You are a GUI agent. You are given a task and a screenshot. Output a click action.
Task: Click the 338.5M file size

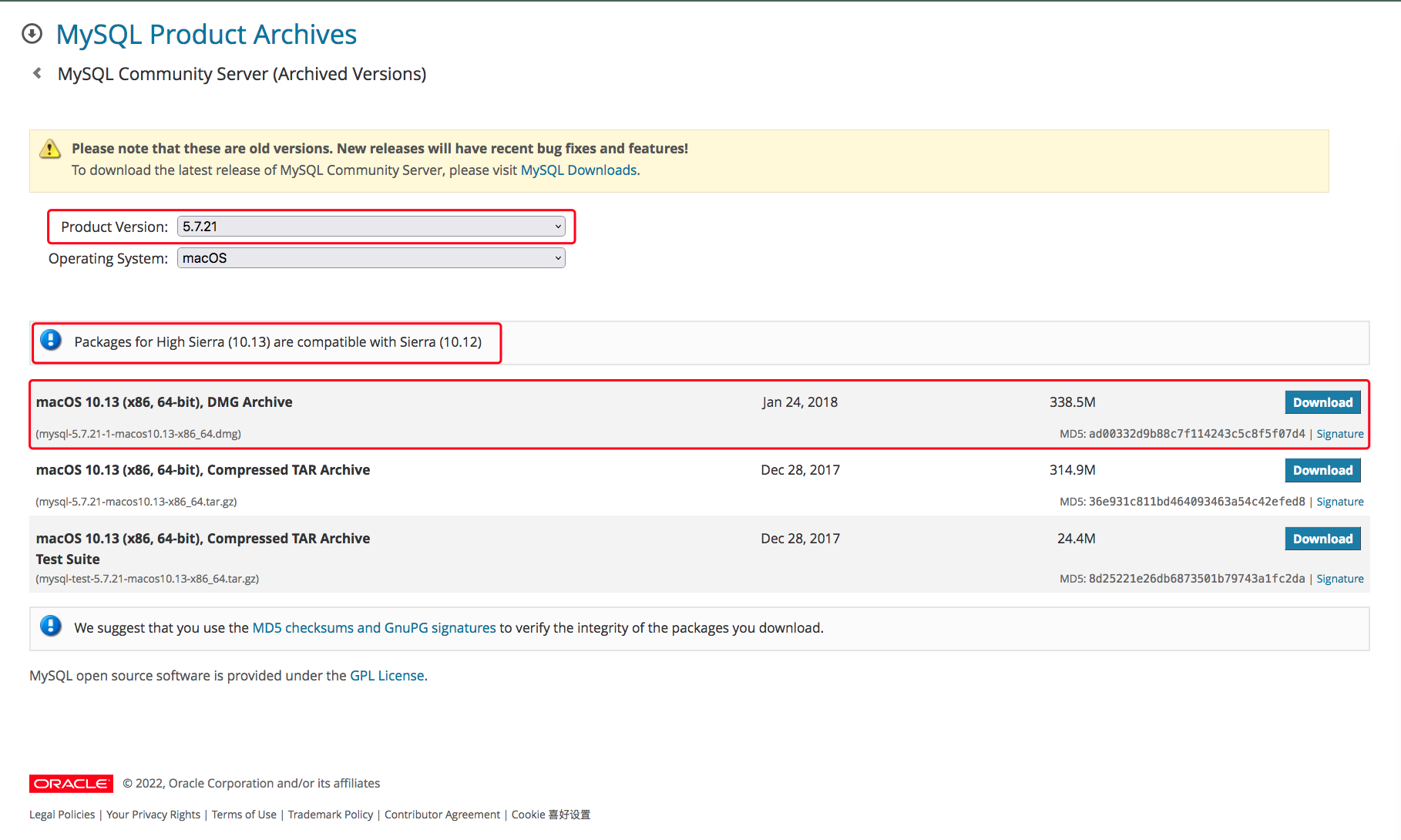1073,402
